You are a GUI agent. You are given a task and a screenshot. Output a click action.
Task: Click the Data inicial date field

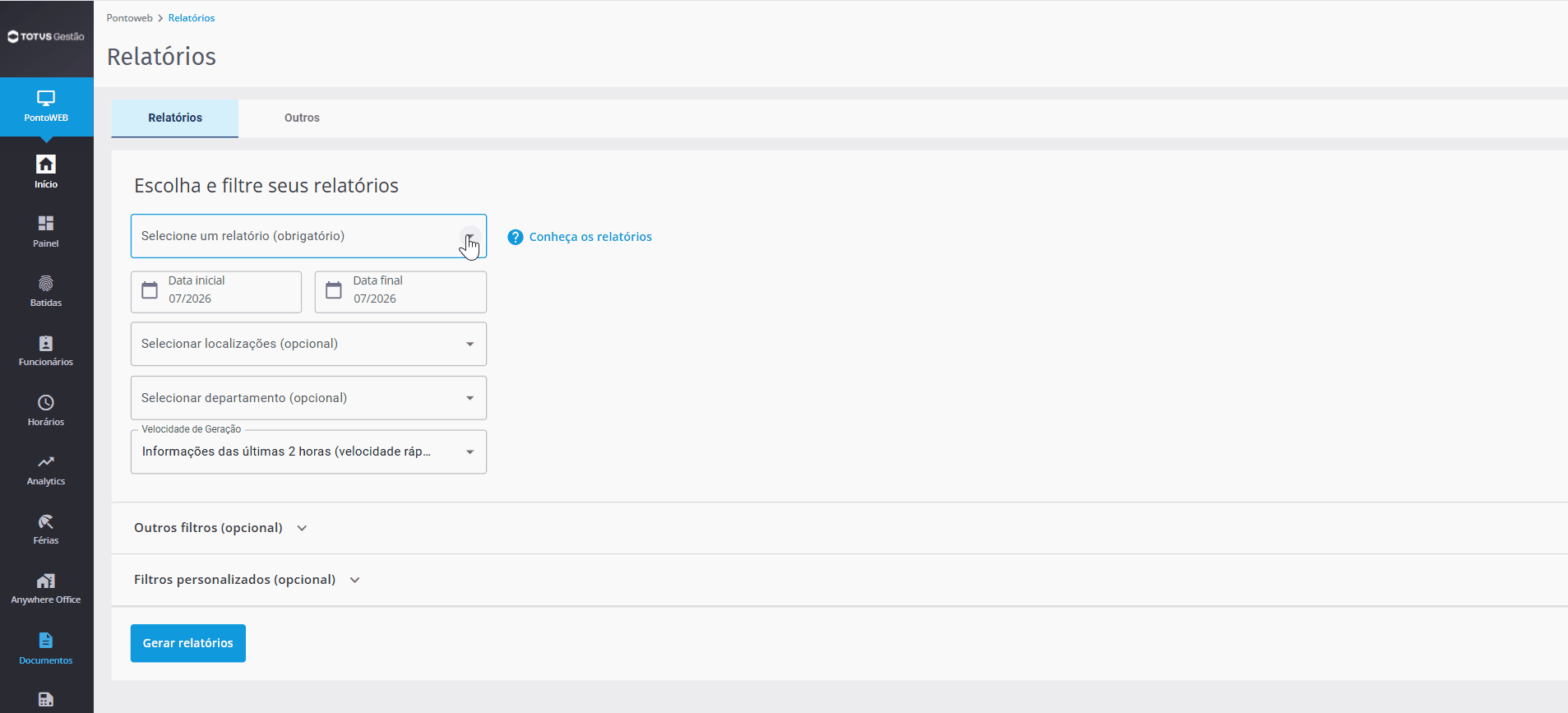[x=216, y=292]
